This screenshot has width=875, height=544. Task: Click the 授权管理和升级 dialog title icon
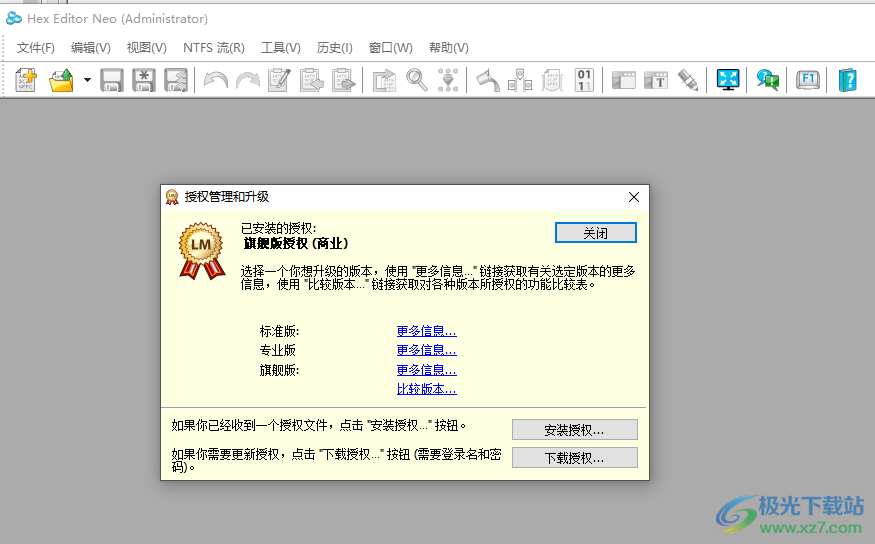[x=172, y=197]
